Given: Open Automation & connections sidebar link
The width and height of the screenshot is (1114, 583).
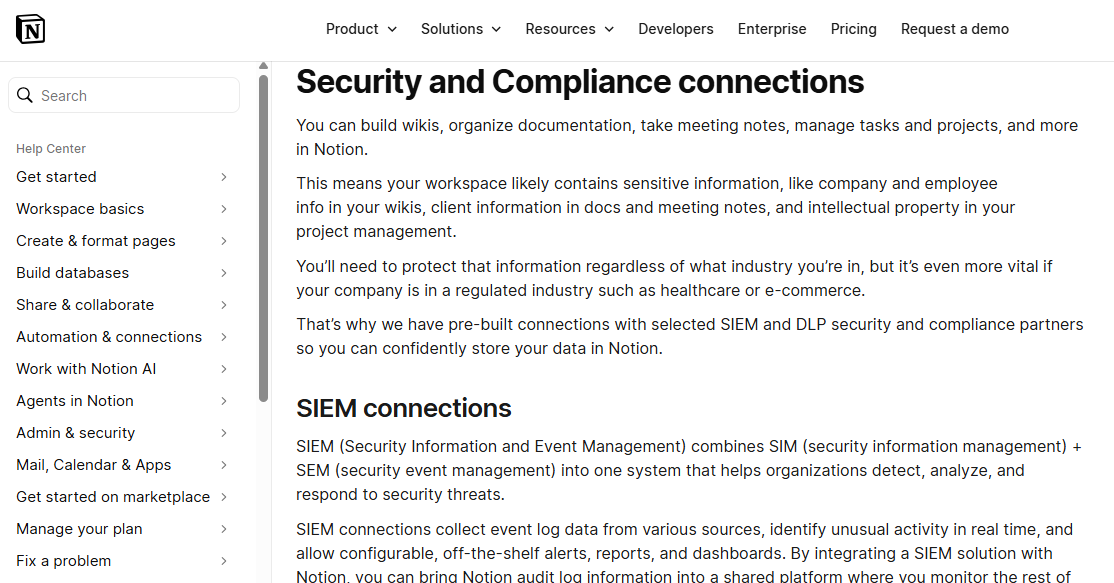Looking at the screenshot, I should [109, 337].
